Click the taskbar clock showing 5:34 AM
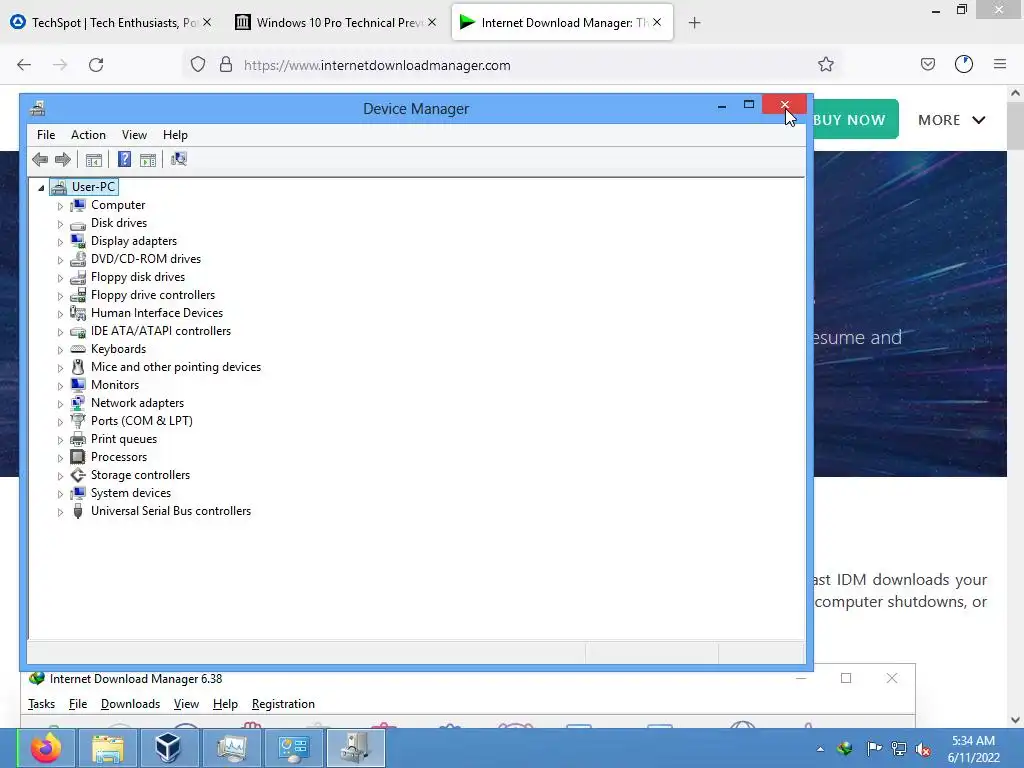The height and width of the screenshot is (768, 1024). 973,749
